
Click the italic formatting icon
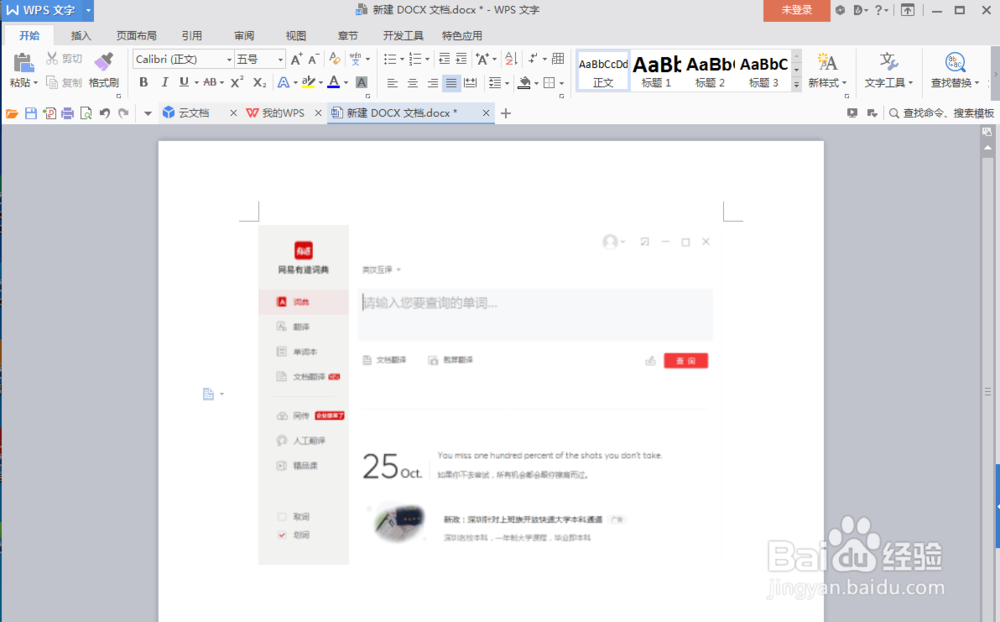point(167,81)
